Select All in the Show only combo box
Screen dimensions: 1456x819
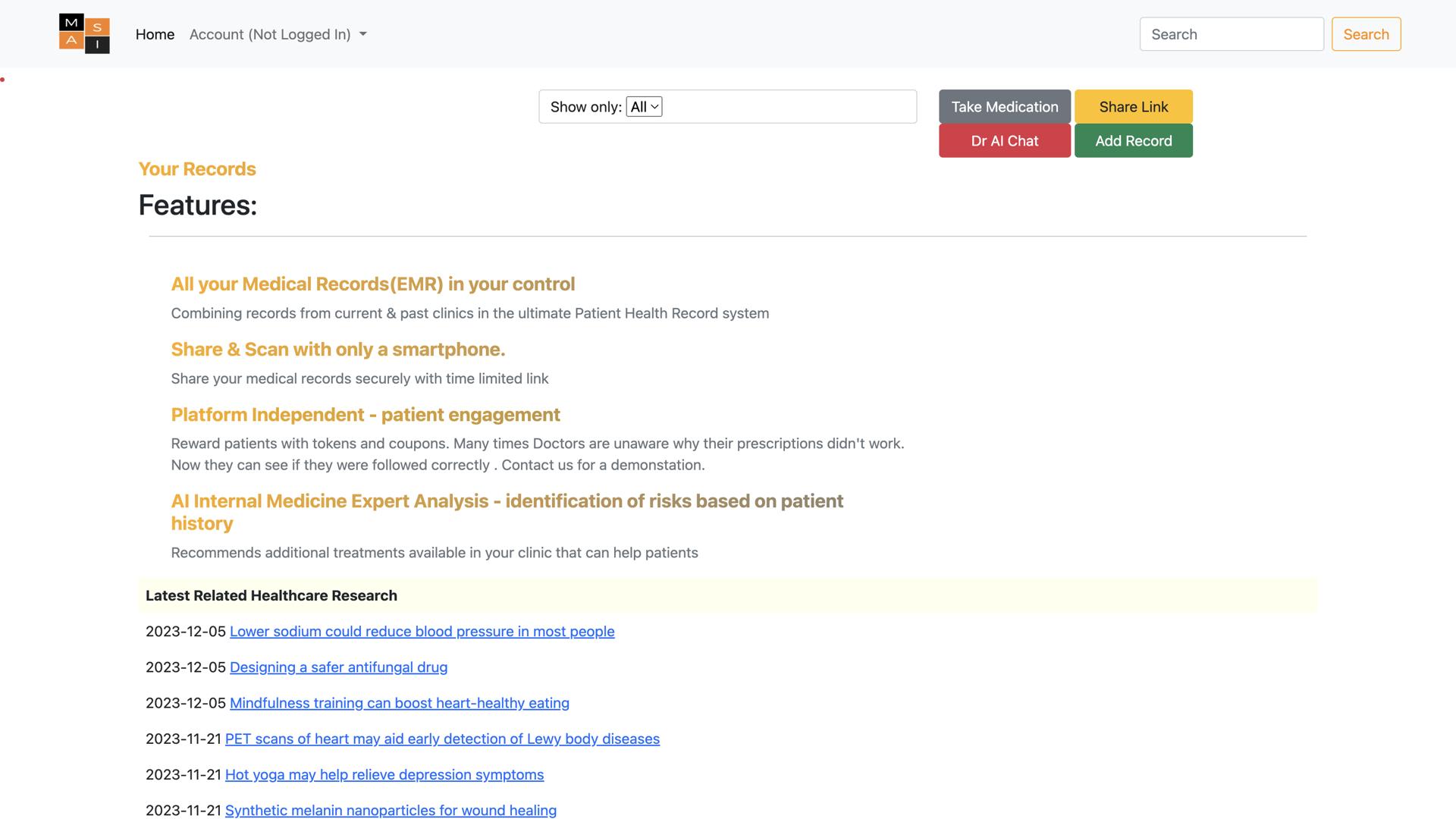(643, 106)
